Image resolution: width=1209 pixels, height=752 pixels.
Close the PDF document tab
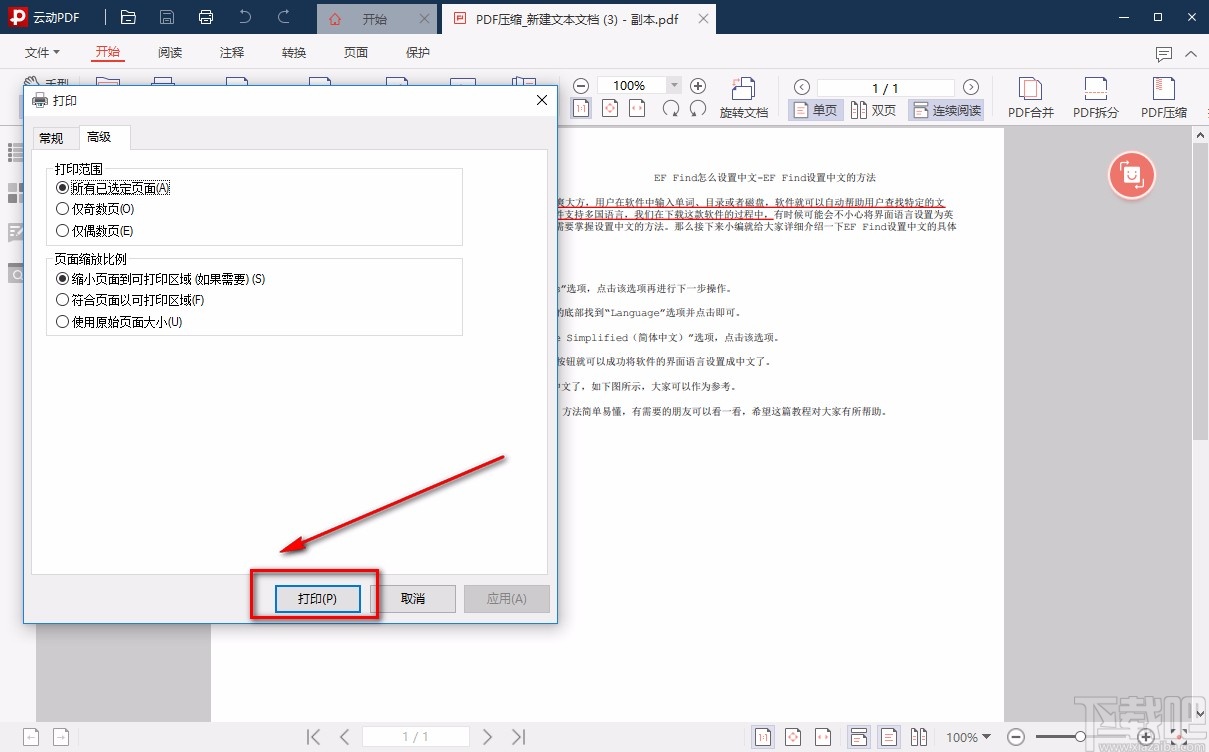[x=703, y=18]
